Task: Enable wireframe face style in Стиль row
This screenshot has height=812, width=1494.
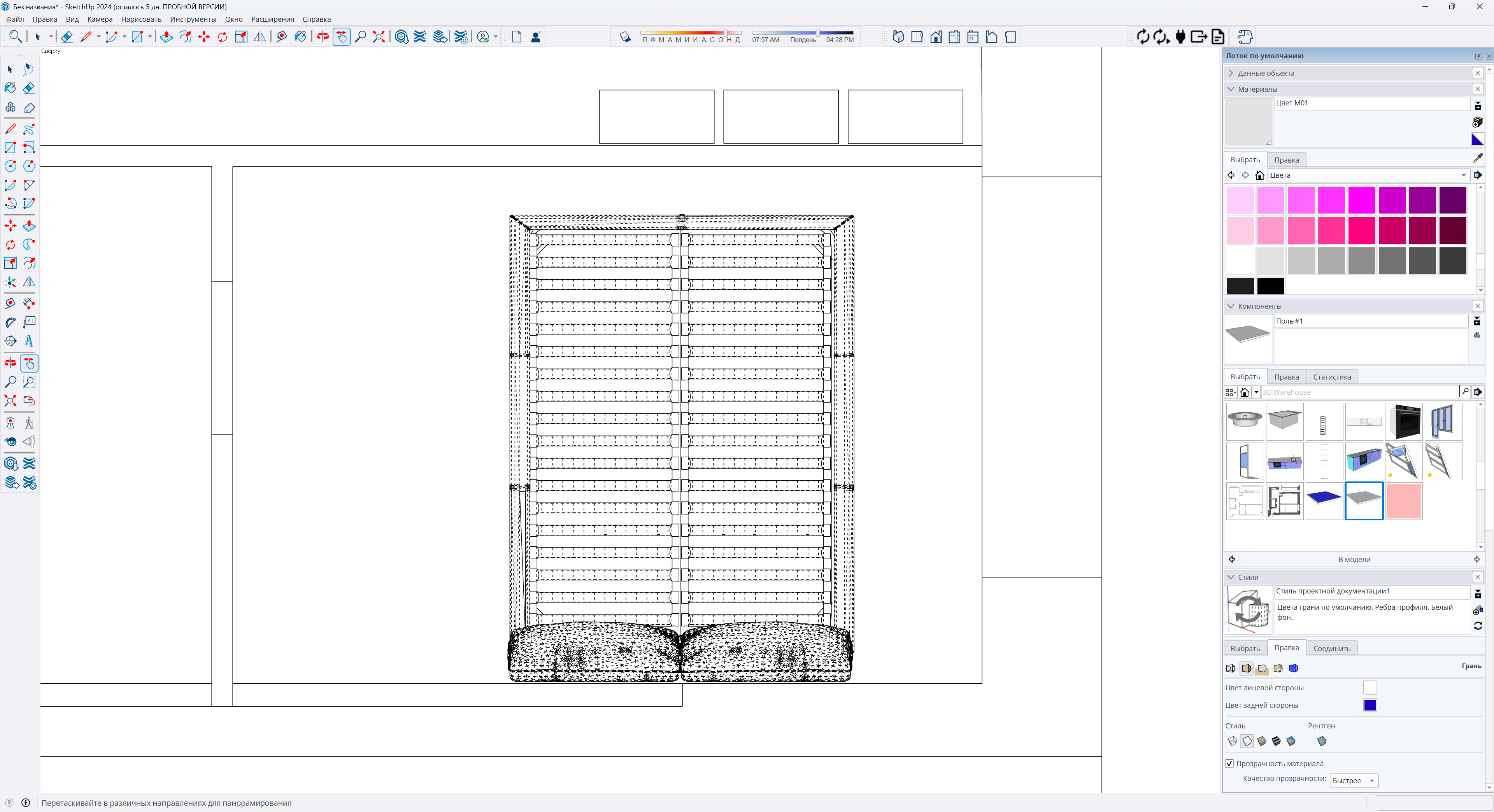Action: click(x=1233, y=741)
